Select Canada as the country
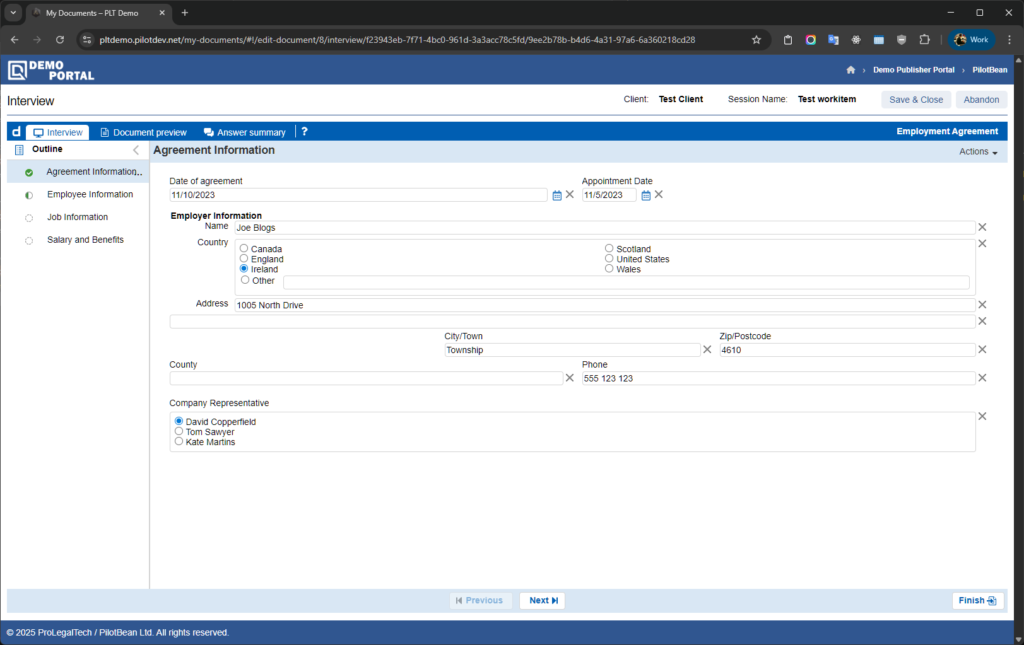This screenshot has height=645, width=1024. (x=244, y=249)
